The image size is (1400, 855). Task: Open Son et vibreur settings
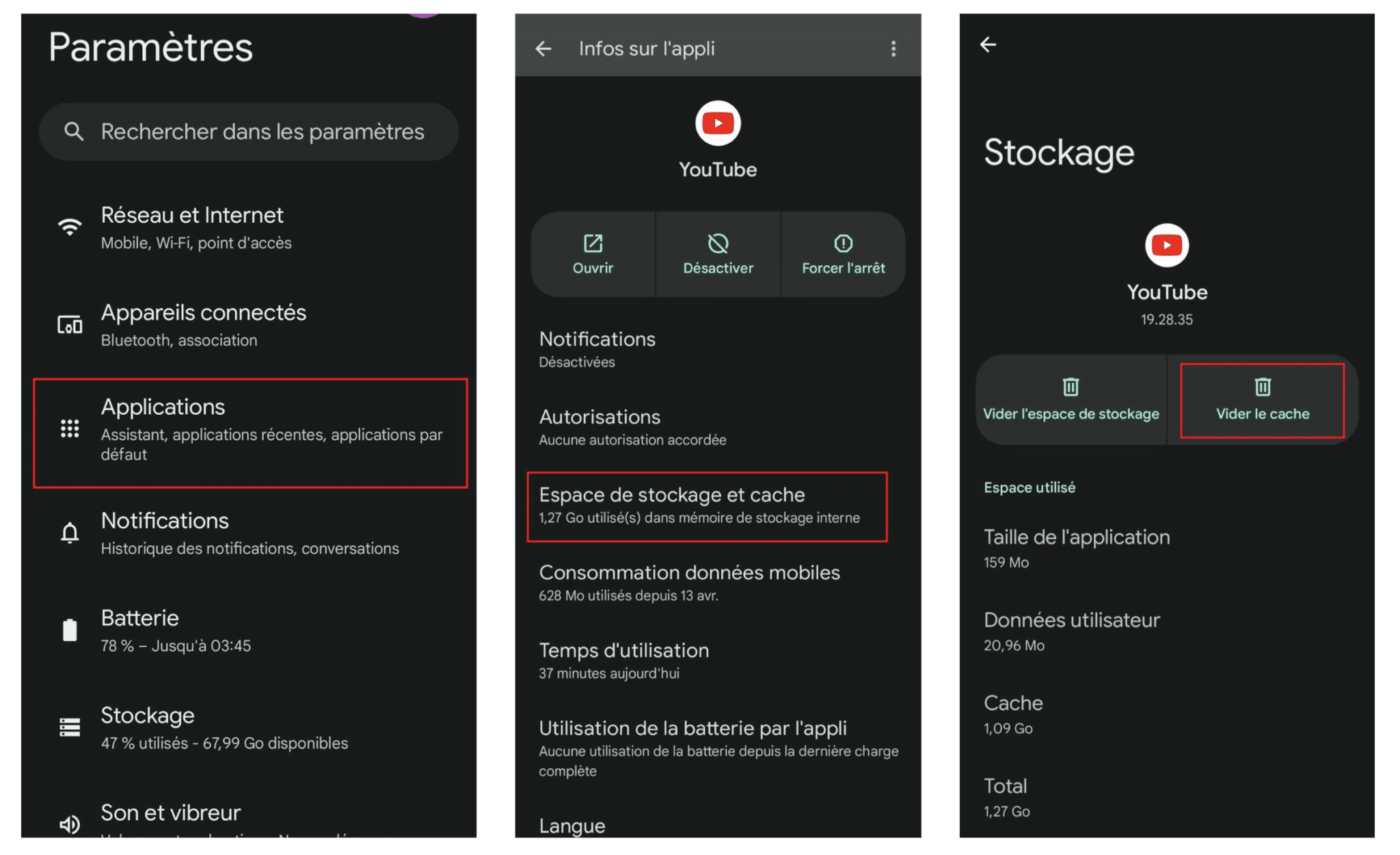pos(249,819)
